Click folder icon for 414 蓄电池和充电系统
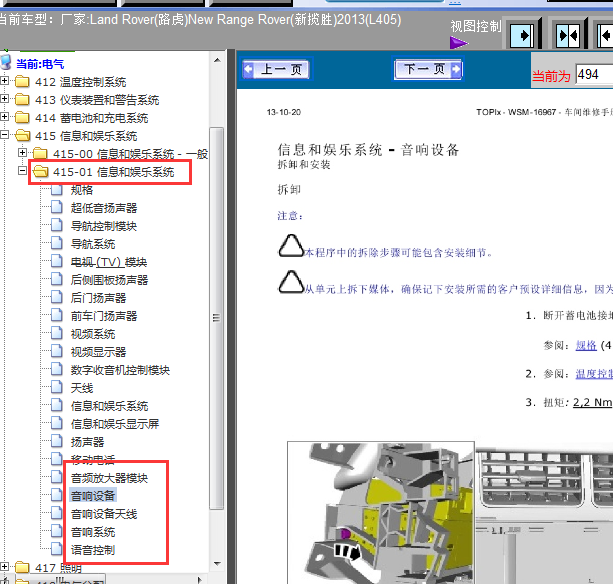Image resolution: width=613 pixels, height=584 pixels. pos(22,118)
